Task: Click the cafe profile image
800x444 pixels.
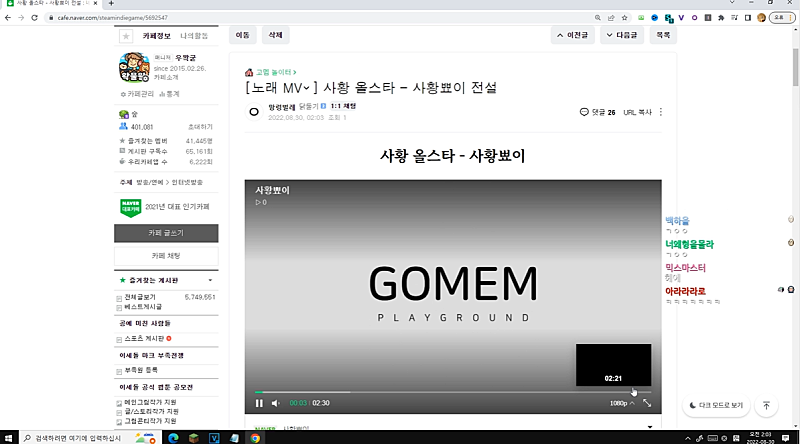Action: 134,67
